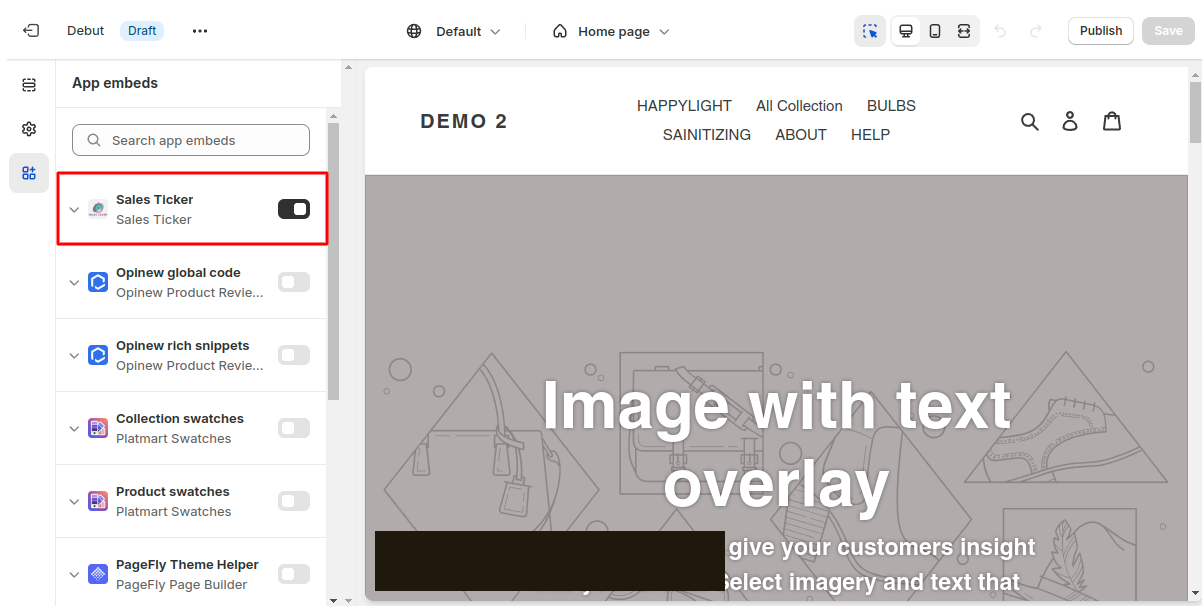Expand the Product swatches chevron
The image size is (1203, 611).
74,502
